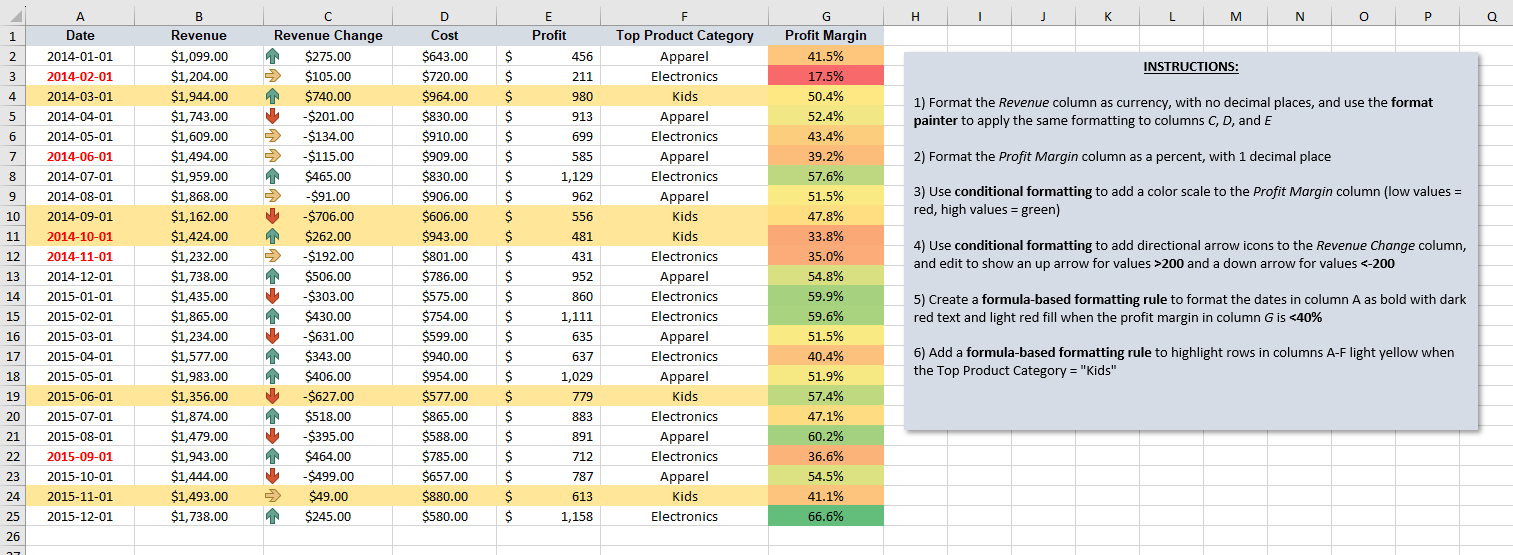This screenshot has height=555, width=1513.
Task: Click the sideways arrow beside -$115.00
Action: pyautogui.click(x=273, y=157)
